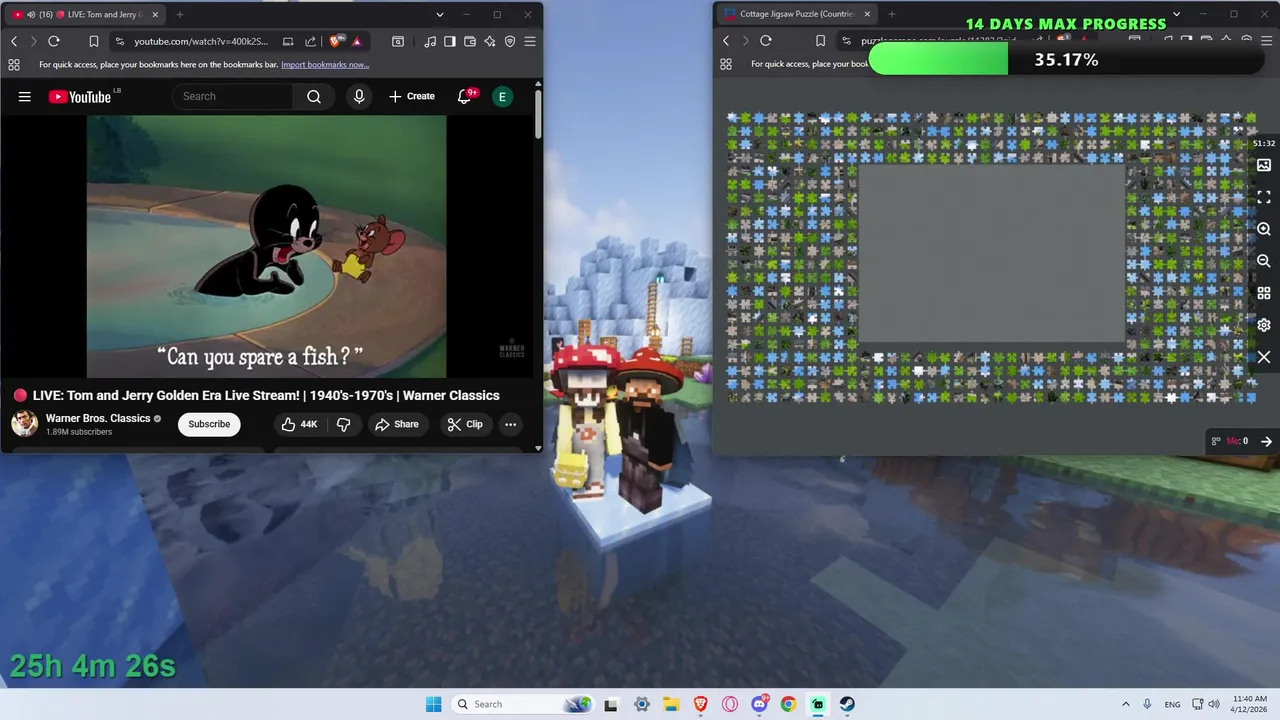Open the Brave Wallet icon
This screenshot has width=1280, height=720.
coord(470,41)
